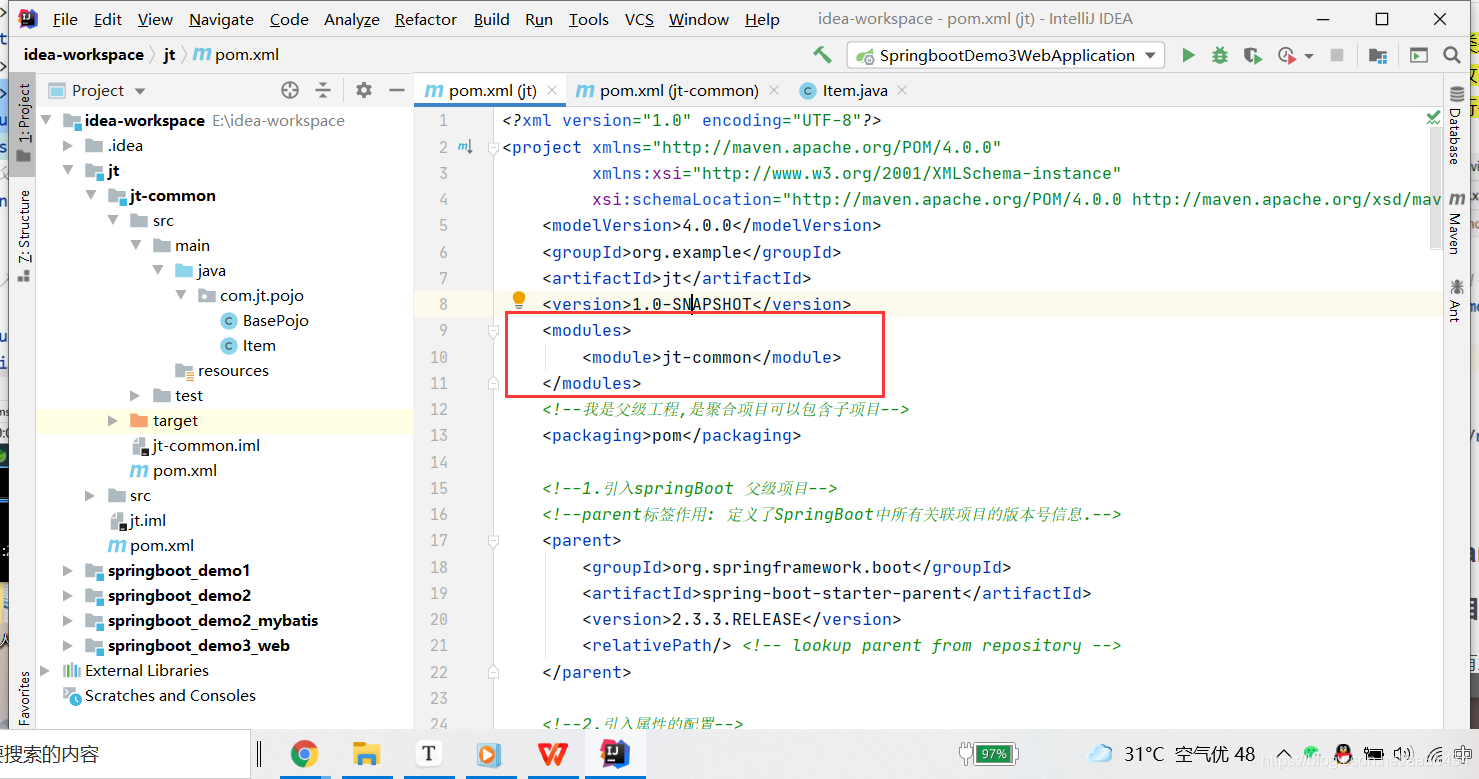The width and height of the screenshot is (1479, 779).
Task: Open the run configuration dropdown
Action: (x=1006, y=55)
